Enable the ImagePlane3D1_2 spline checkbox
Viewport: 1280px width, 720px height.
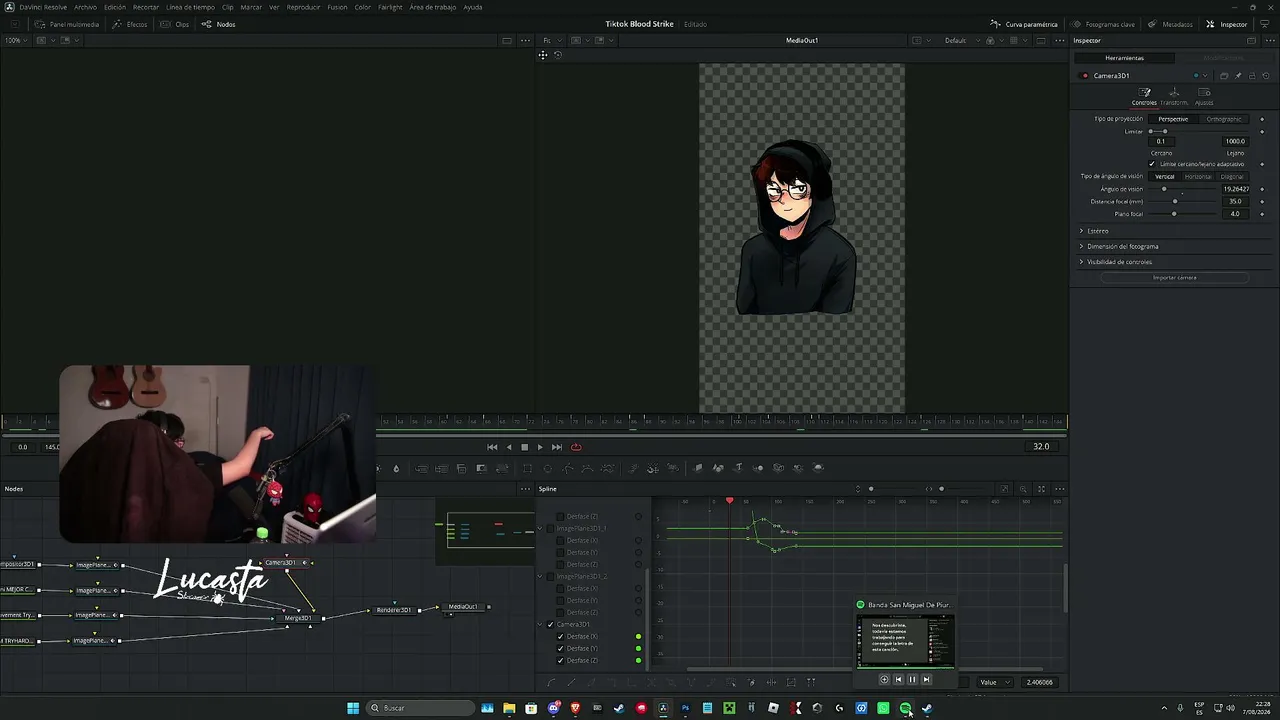[x=551, y=576]
